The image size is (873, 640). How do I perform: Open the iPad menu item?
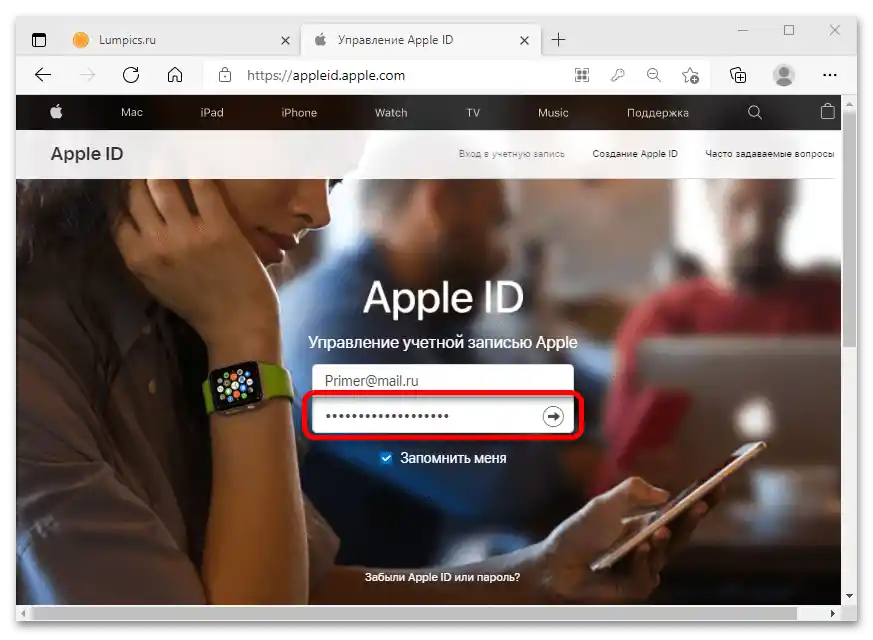pos(212,112)
